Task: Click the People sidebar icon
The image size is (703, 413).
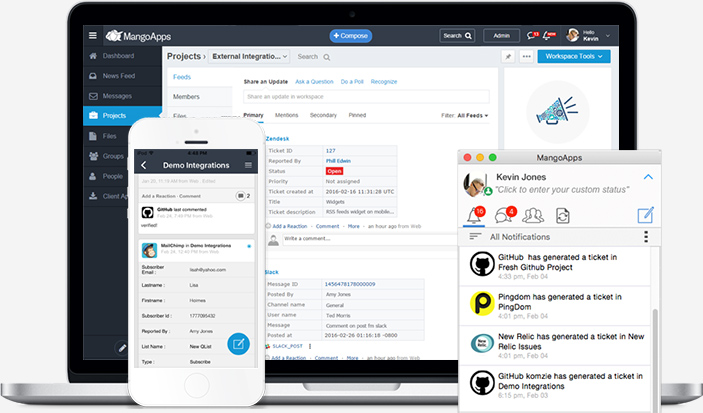Action: [x=93, y=176]
